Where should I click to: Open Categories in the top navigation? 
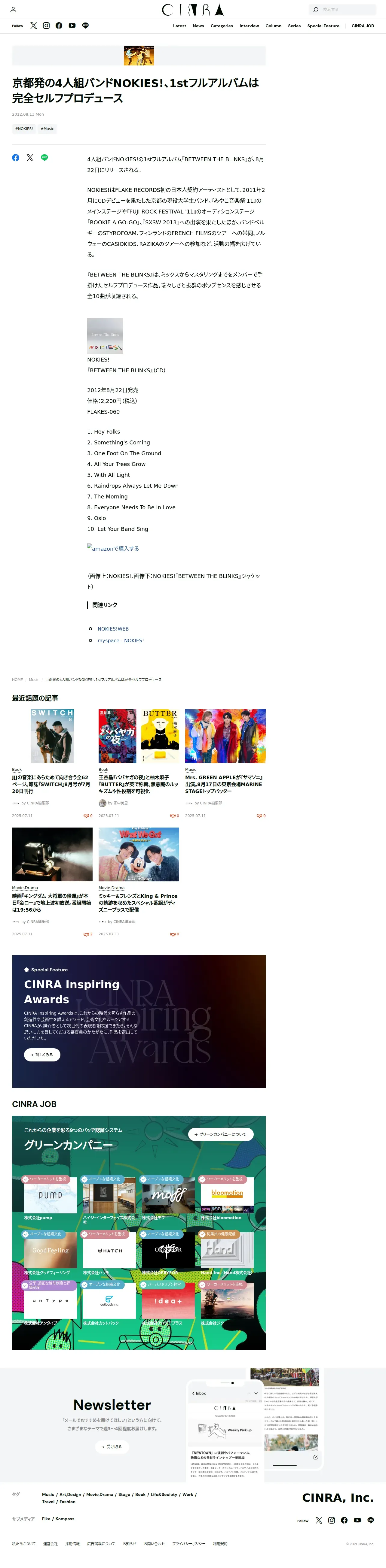(222, 26)
